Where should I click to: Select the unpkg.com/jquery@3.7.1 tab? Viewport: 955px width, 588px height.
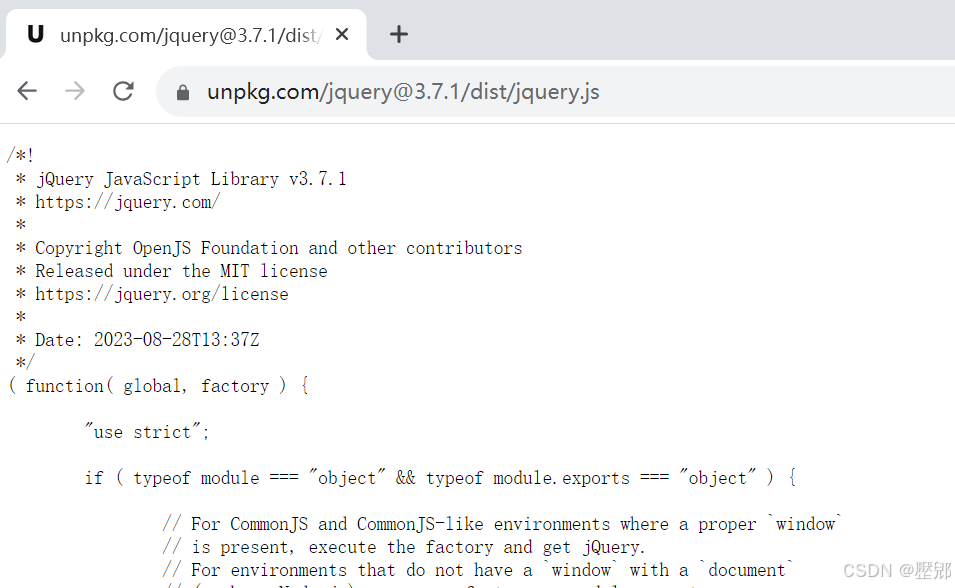(x=186, y=35)
